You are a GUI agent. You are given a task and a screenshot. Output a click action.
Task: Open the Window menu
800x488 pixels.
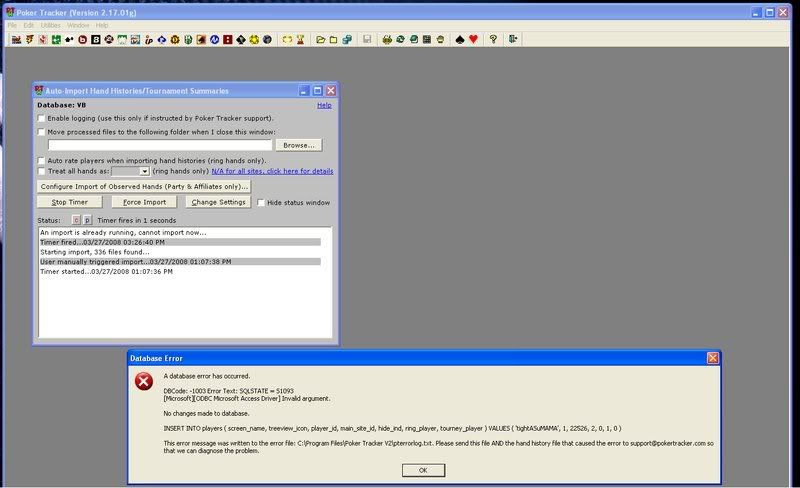tap(78, 24)
